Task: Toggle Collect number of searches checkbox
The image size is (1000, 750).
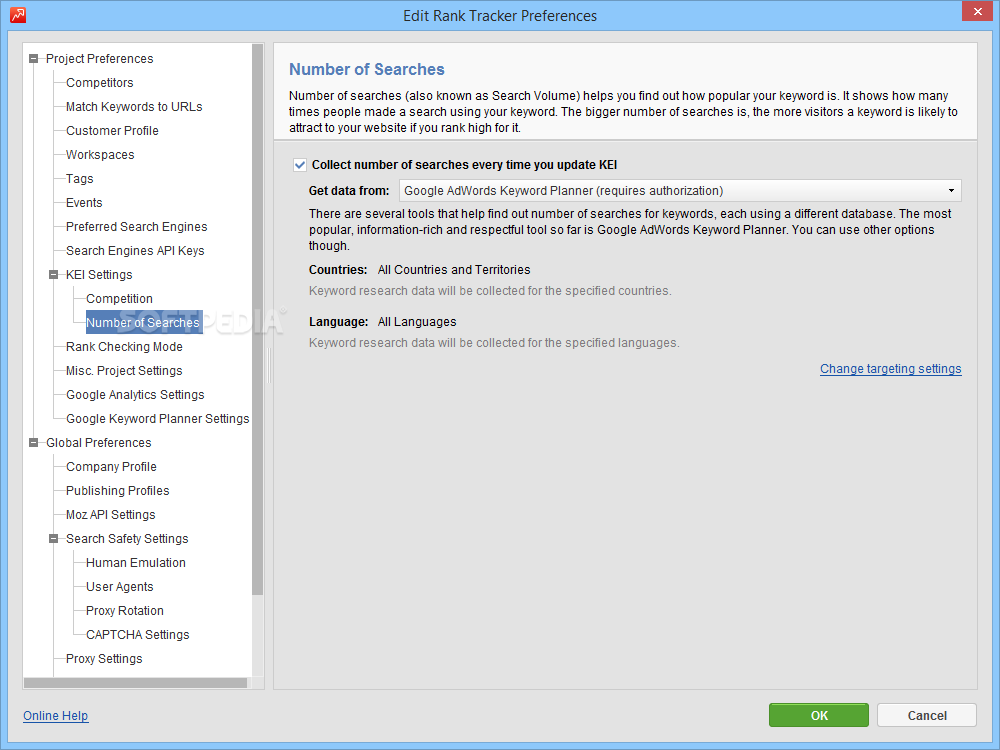Action: coord(300,165)
